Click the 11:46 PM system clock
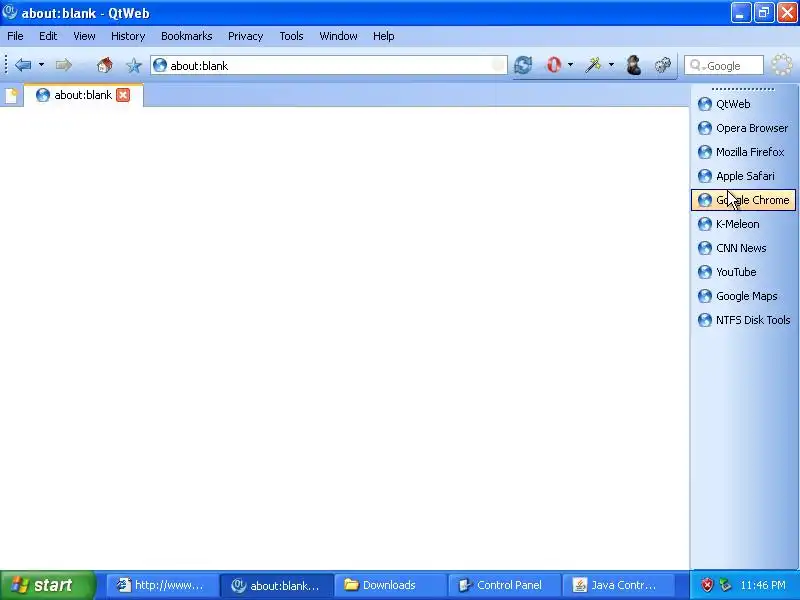The width and height of the screenshot is (800, 600). (763, 585)
